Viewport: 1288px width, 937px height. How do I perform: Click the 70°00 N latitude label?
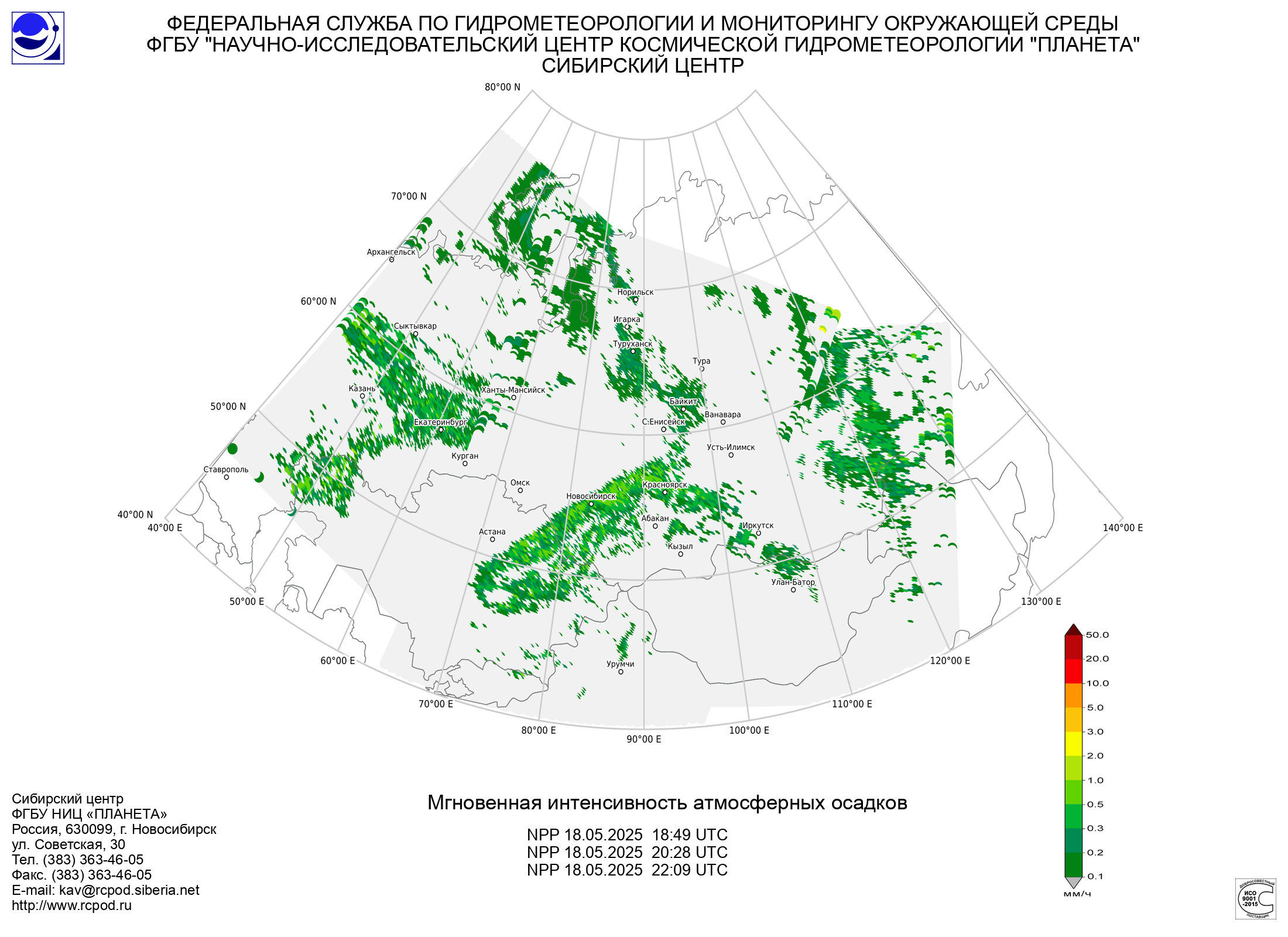point(409,196)
